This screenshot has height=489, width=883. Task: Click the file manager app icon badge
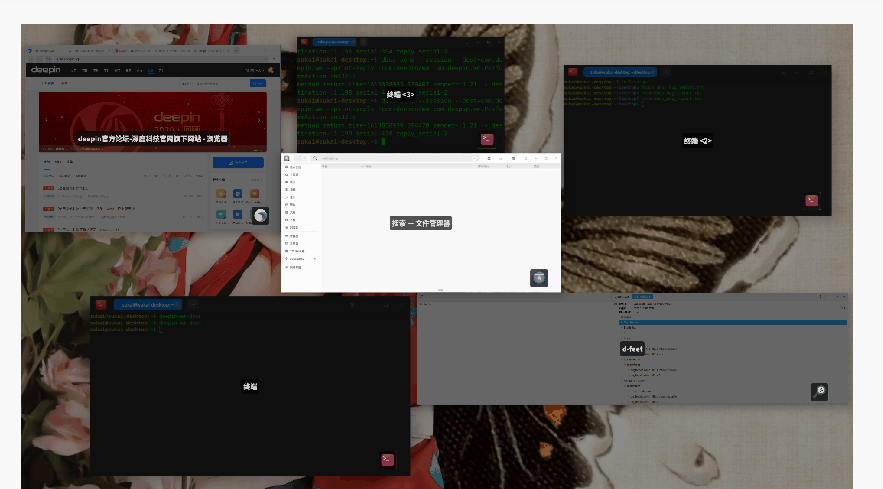click(539, 277)
